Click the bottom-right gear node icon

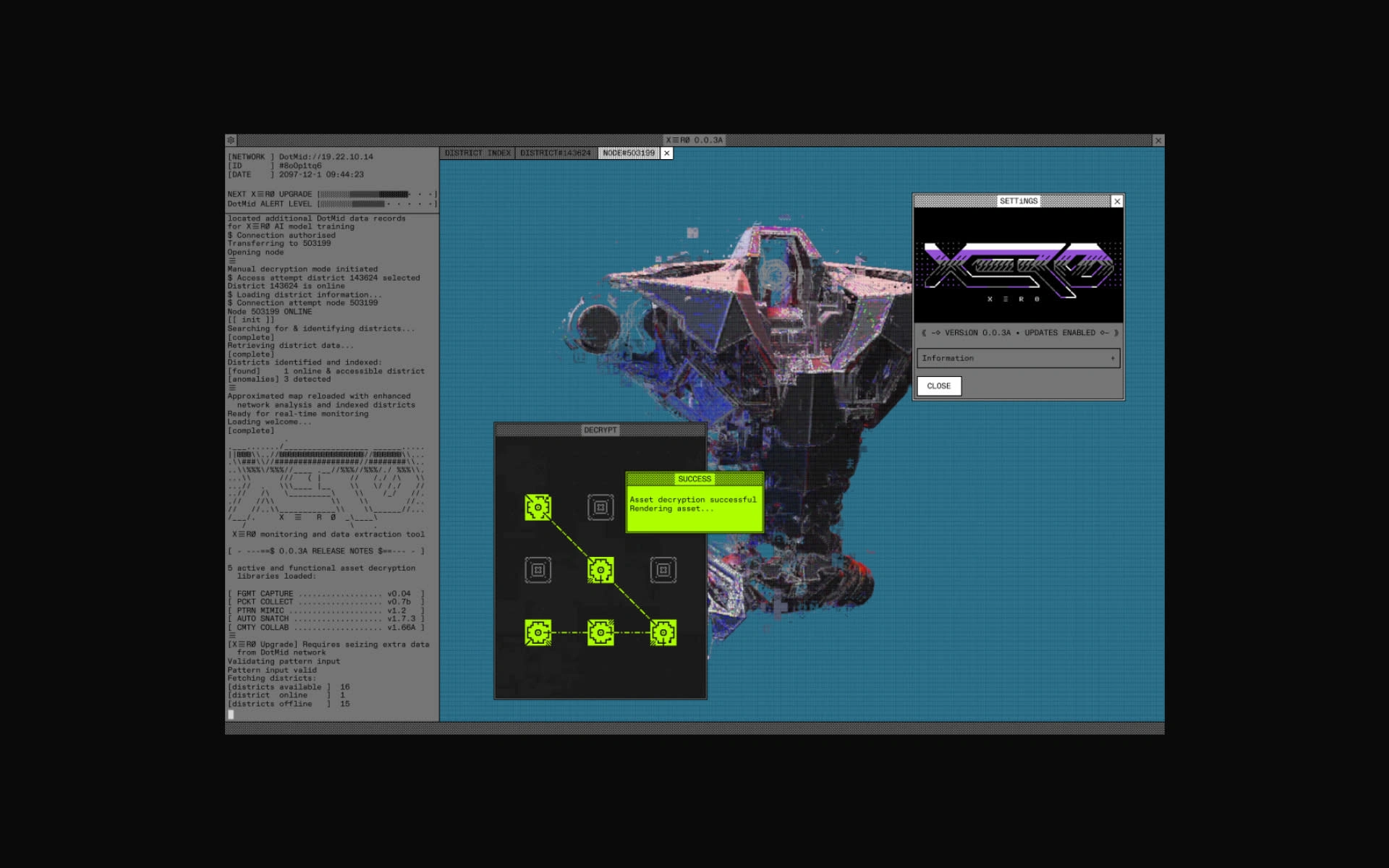coord(662,631)
